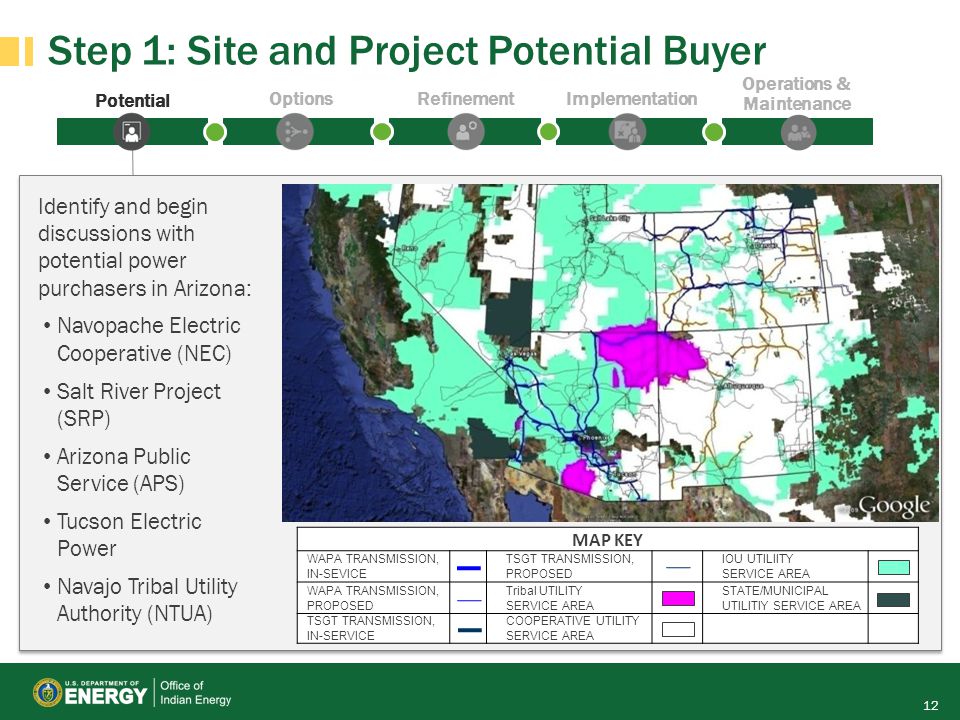The image size is (960, 720).
Task: Click the Potential stage person icon
Action: coord(132,132)
